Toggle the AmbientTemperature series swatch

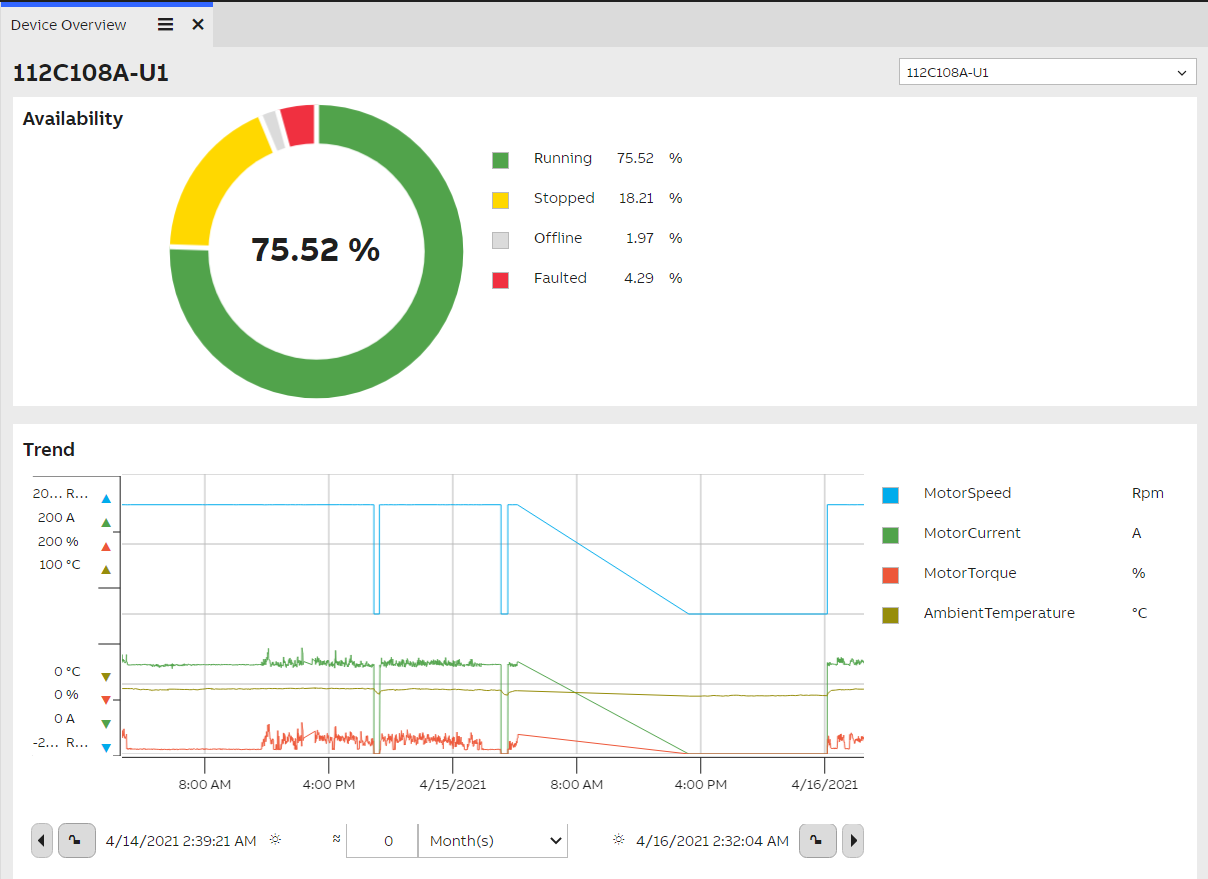click(890, 615)
